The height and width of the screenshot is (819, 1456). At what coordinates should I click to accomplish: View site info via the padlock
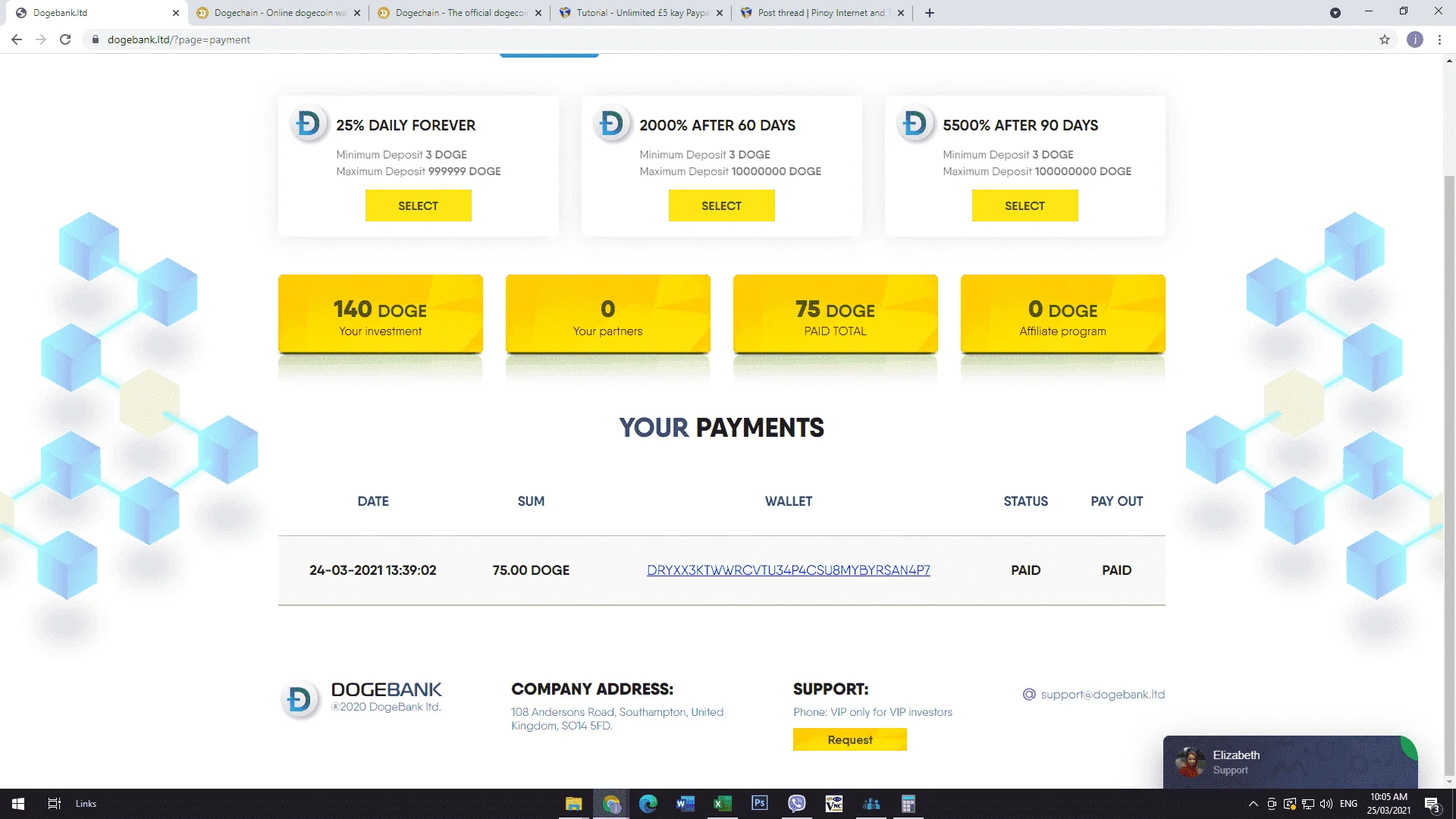click(96, 39)
